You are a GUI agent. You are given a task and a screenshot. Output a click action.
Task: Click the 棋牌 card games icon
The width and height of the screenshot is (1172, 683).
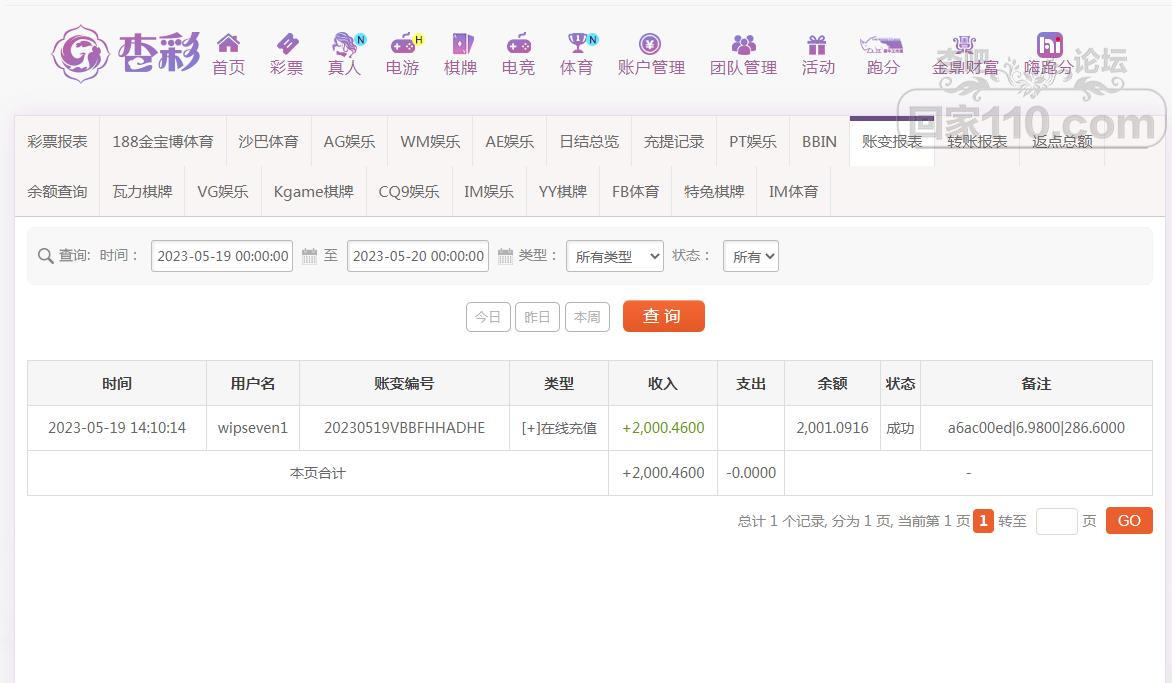tap(460, 44)
